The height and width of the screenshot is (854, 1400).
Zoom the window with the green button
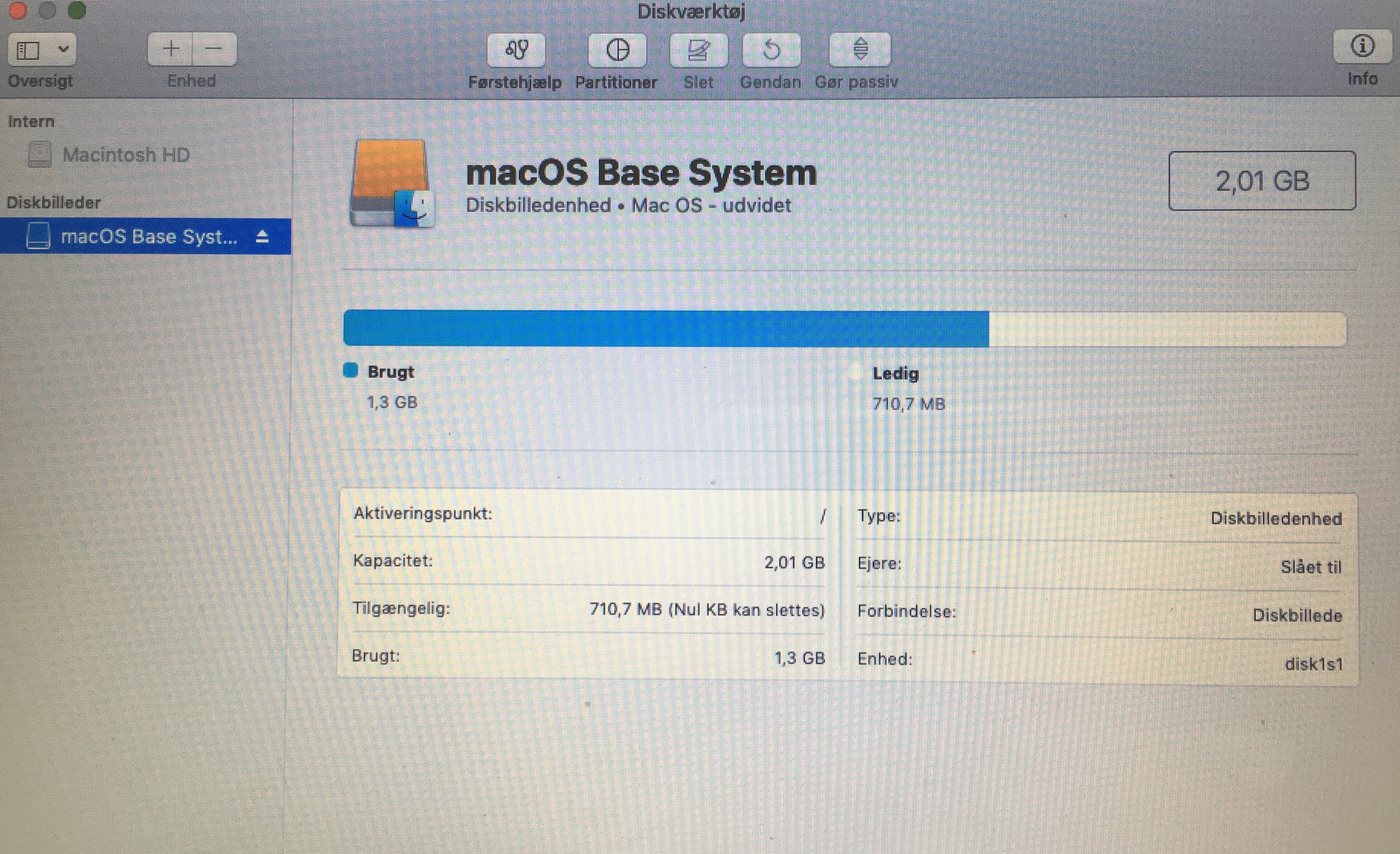tap(77, 10)
